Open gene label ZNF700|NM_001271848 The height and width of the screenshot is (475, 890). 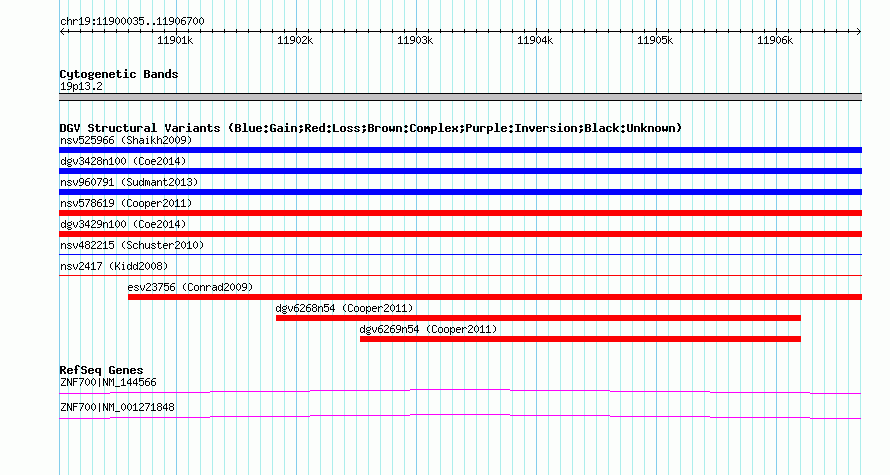117,407
